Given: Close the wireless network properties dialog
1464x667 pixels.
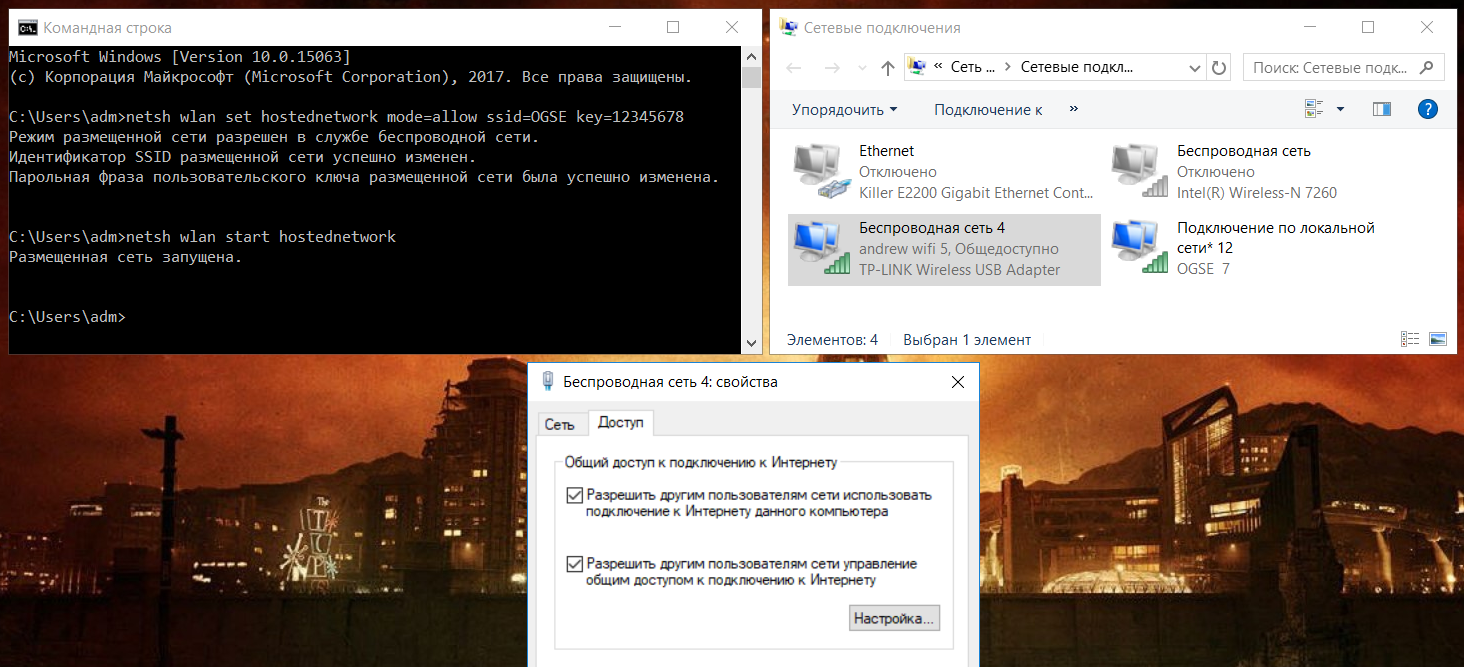Looking at the screenshot, I should pos(958,381).
